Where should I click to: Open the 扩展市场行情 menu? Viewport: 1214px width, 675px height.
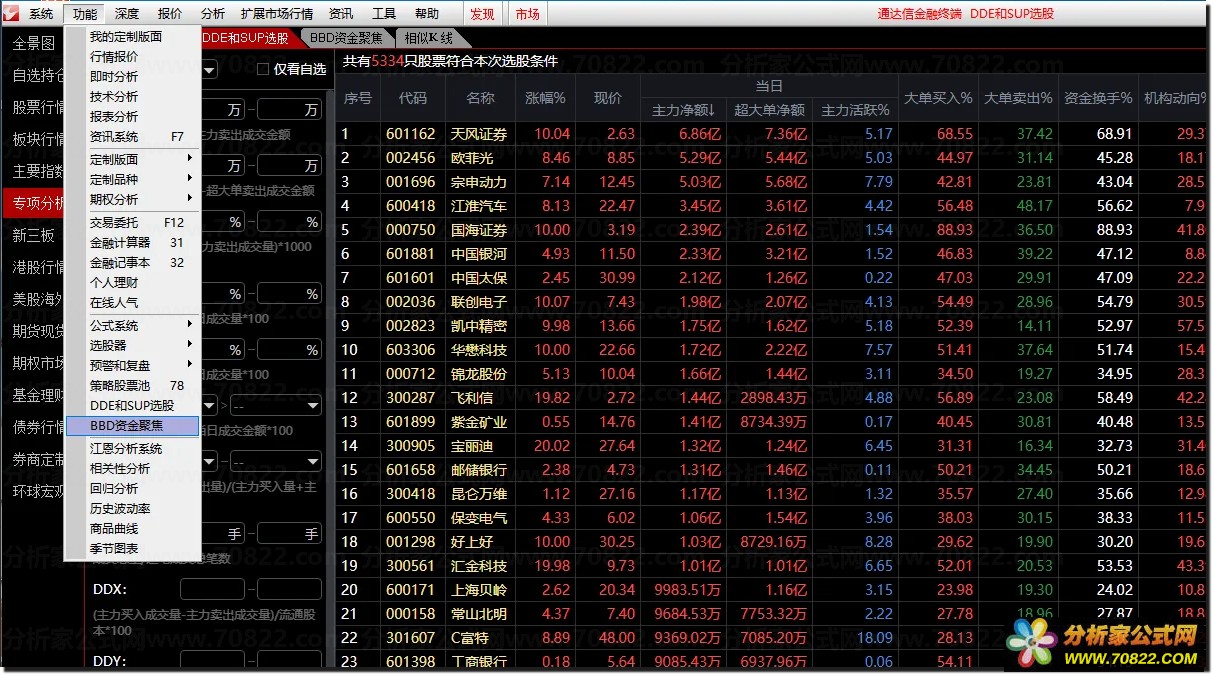(x=277, y=13)
